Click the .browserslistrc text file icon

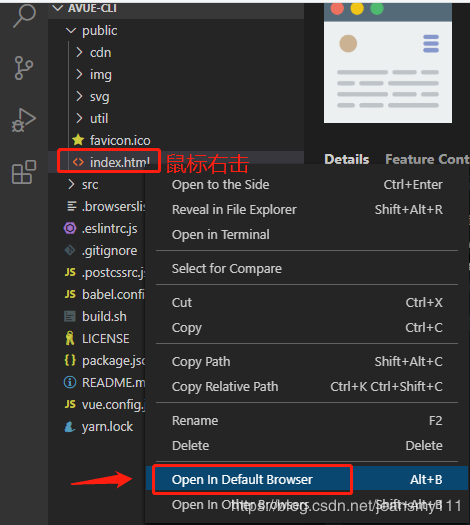click(72, 206)
